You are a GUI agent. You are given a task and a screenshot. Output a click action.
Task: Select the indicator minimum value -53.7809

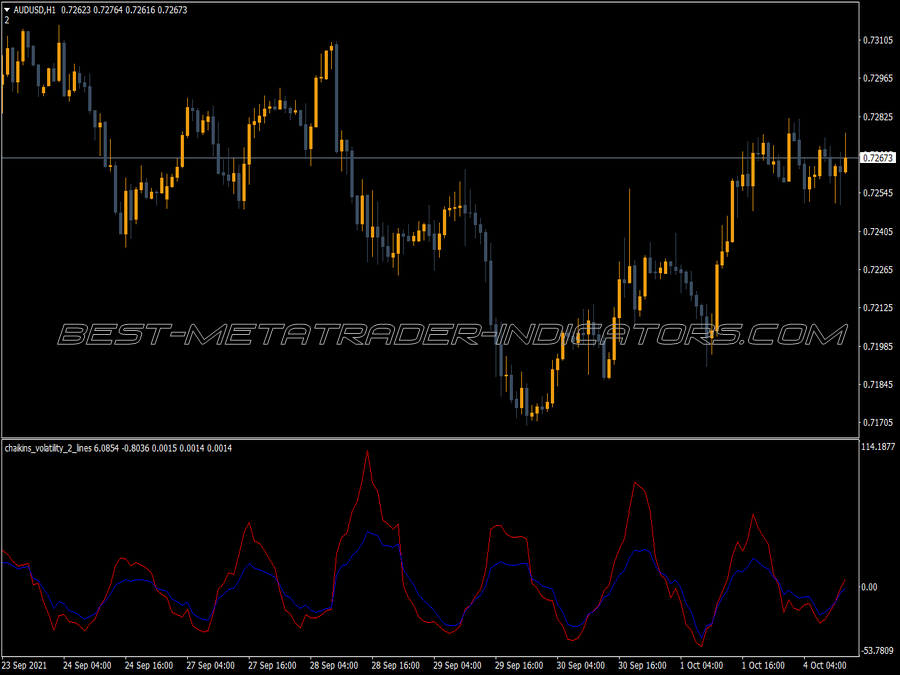pos(878,650)
